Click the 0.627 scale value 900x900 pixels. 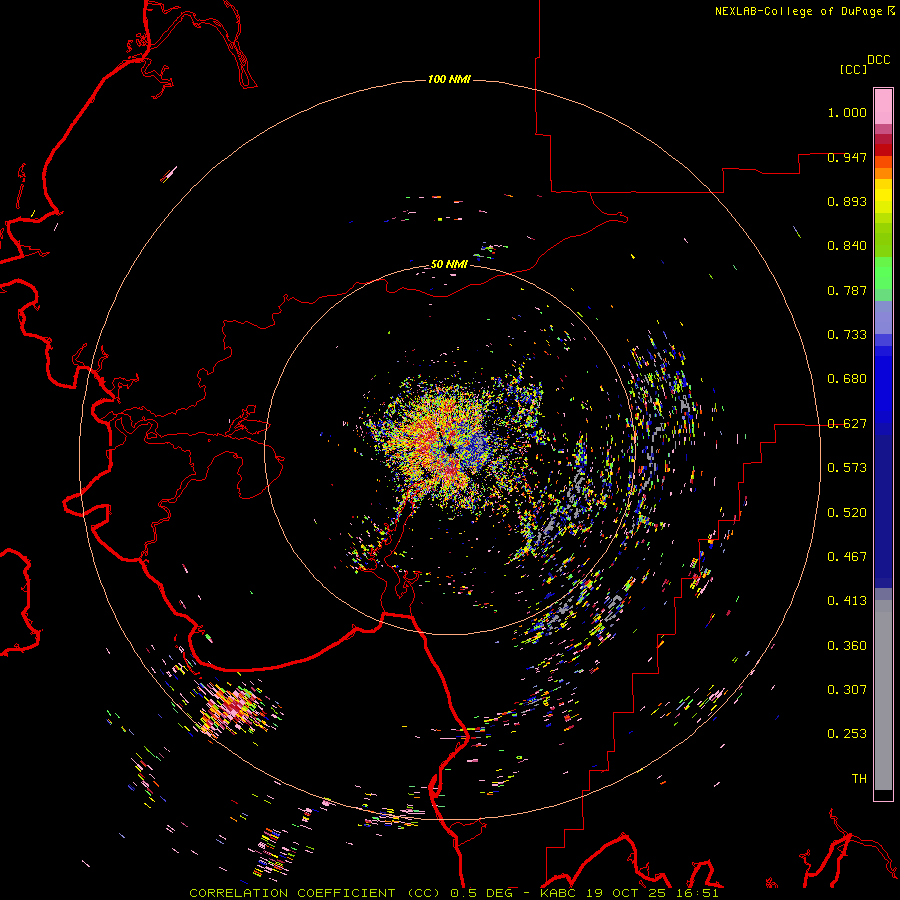click(x=847, y=424)
